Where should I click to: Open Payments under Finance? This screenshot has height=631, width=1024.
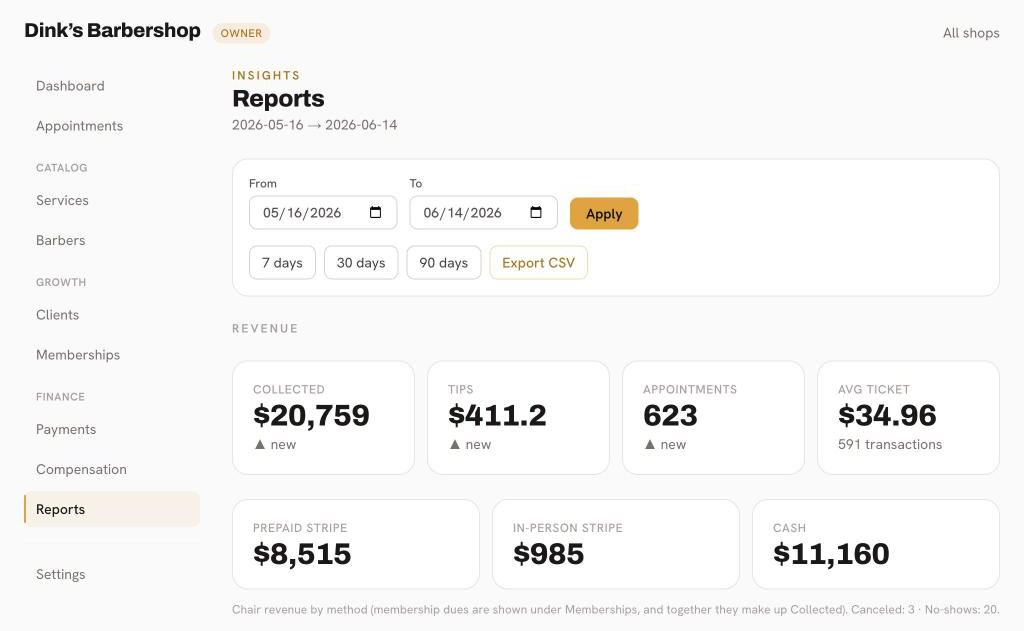pos(66,429)
